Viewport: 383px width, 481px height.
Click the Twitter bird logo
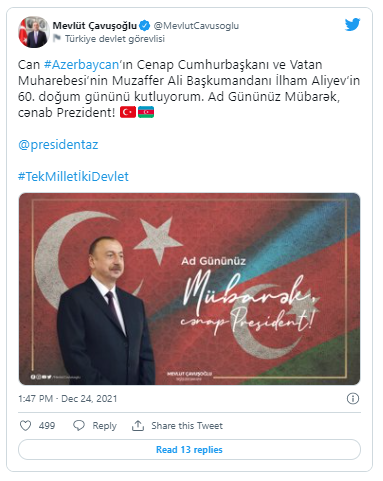(x=352, y=25)
